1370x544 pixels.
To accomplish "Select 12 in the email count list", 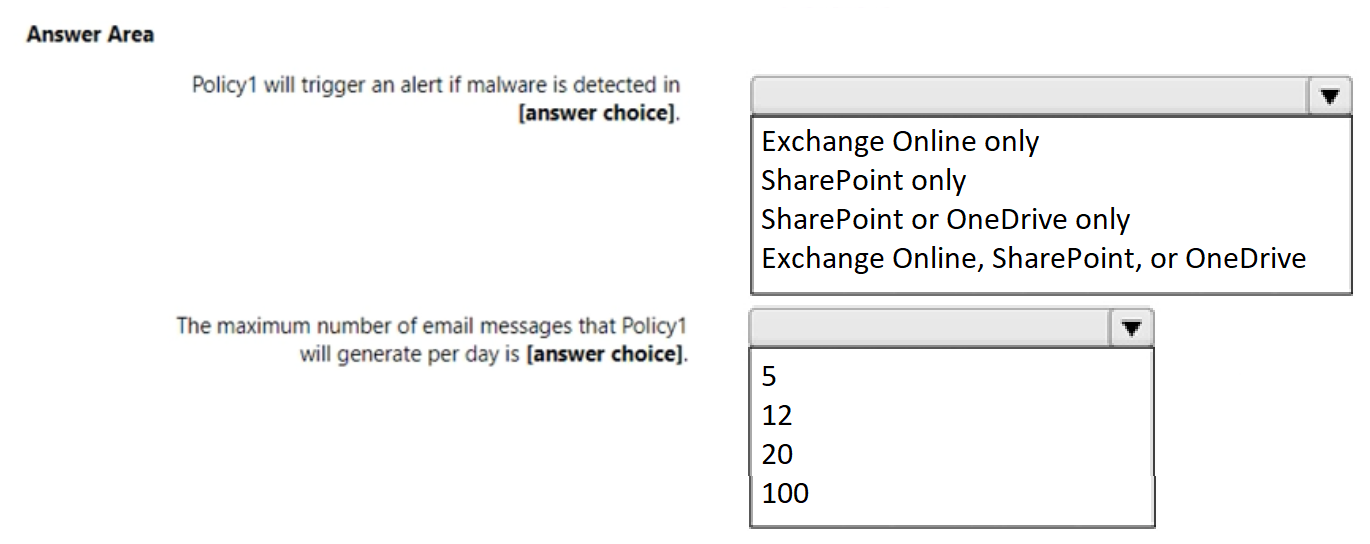I will [x=776, y=415].
